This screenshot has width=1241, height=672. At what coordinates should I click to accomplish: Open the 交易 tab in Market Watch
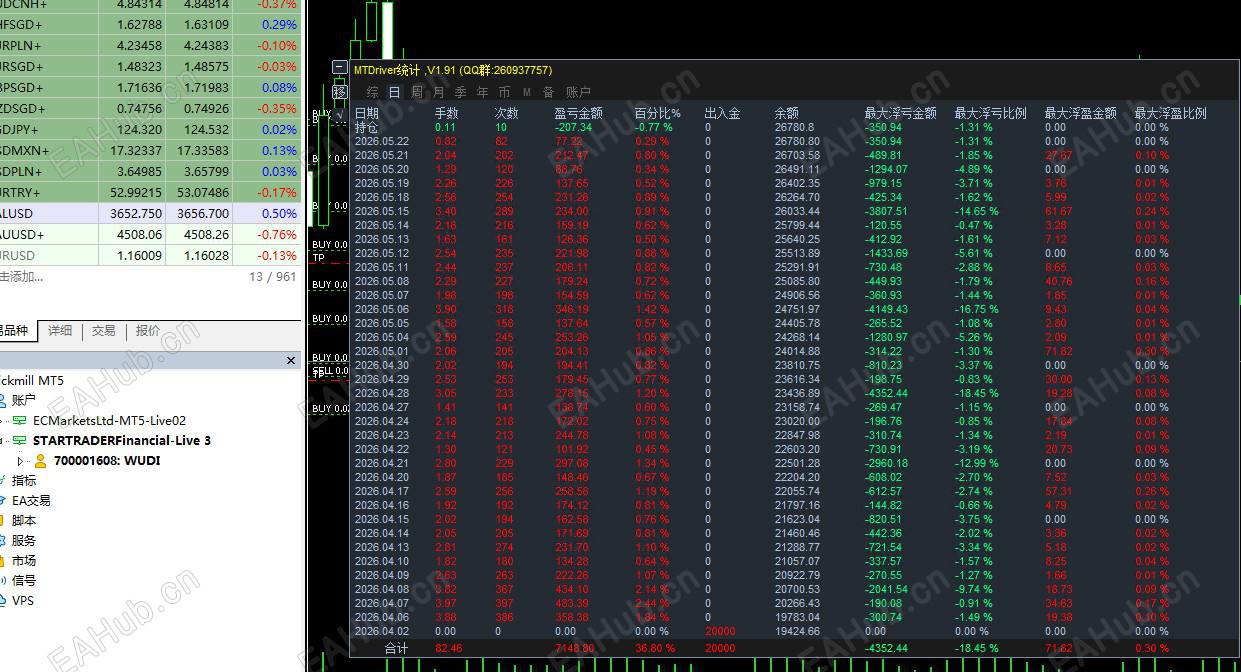coord(104,331)
